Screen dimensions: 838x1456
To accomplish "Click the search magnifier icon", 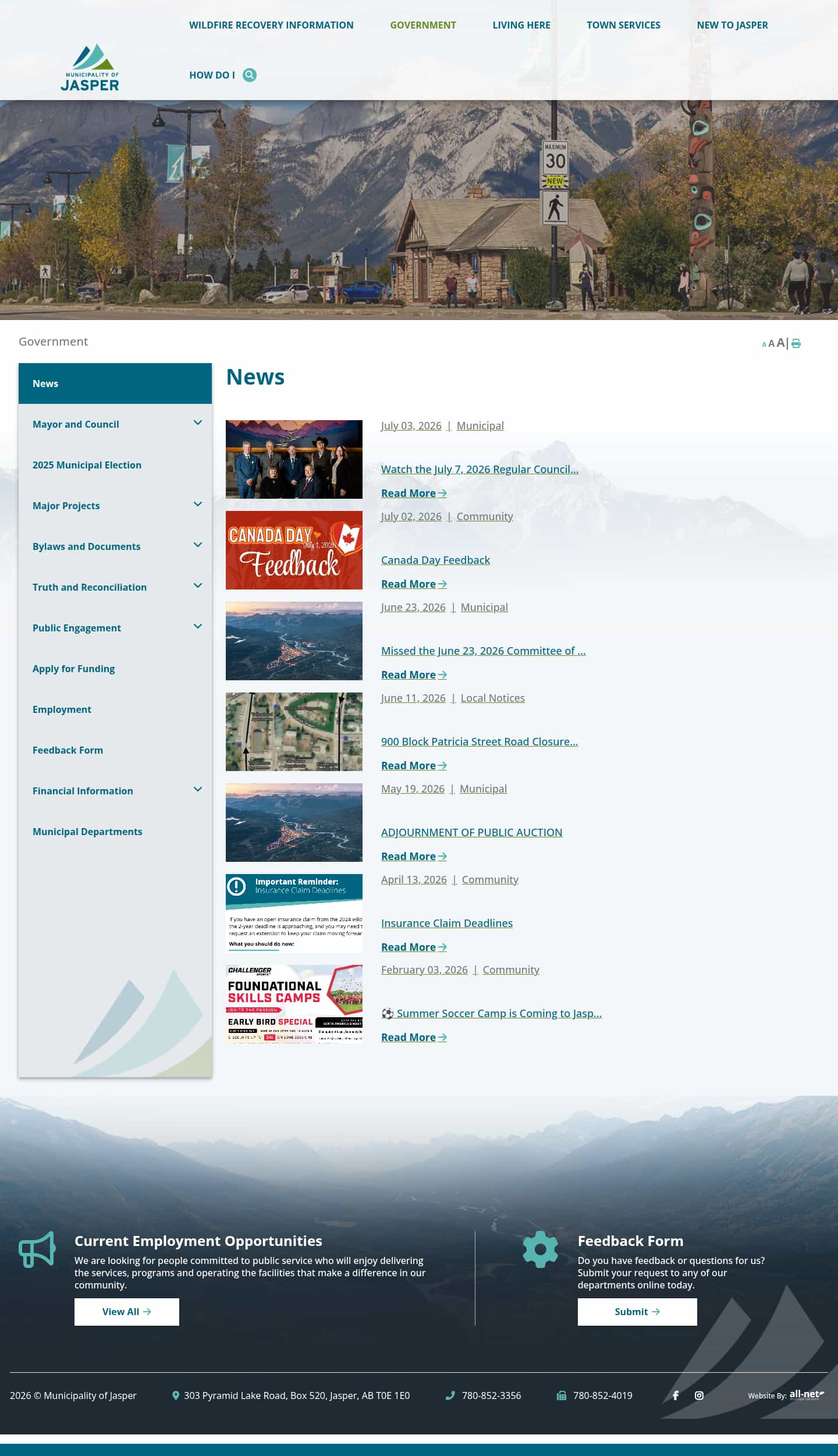I will click(x=250, y=75).
